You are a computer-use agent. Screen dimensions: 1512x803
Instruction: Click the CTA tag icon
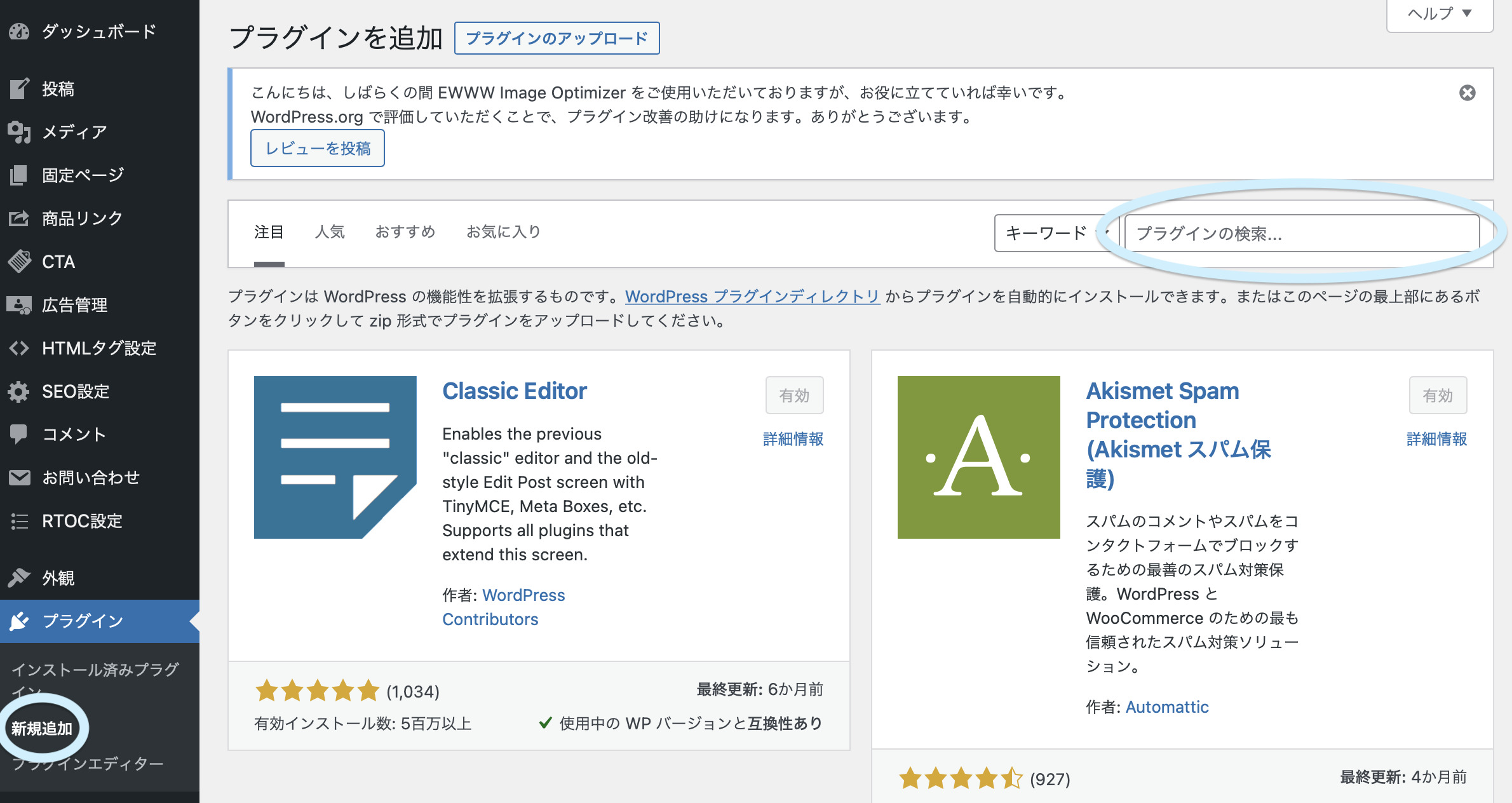tap(19, 261)
